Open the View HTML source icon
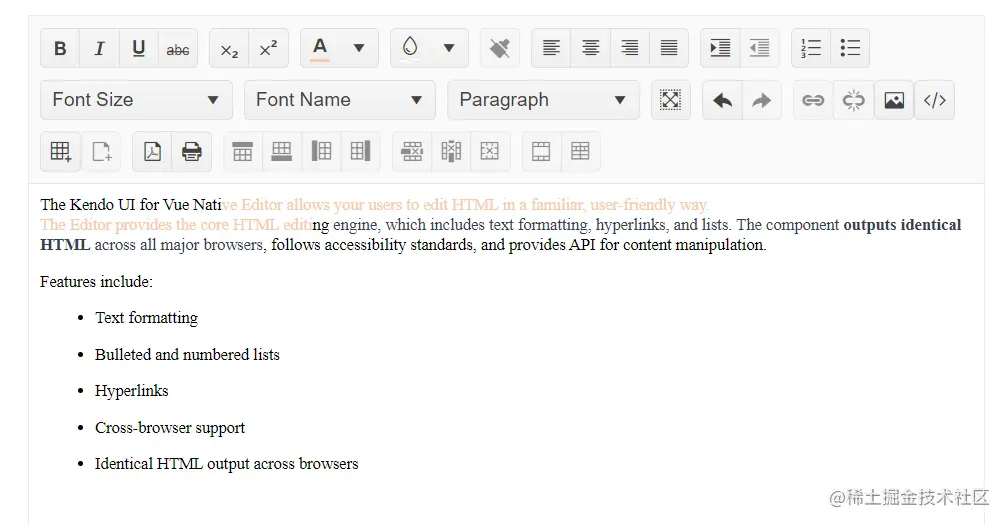 [934, 100]
